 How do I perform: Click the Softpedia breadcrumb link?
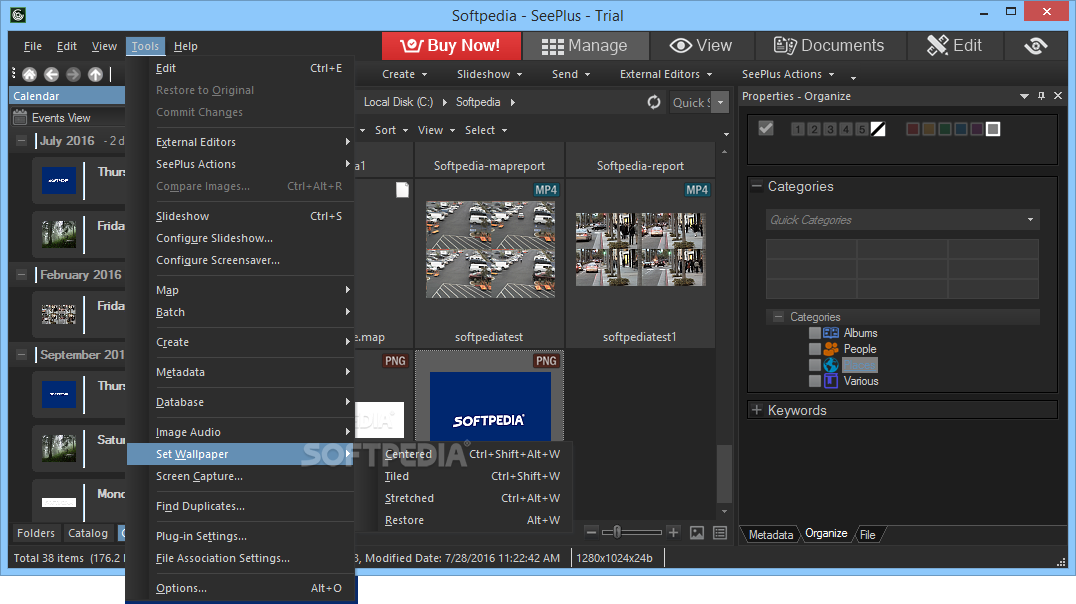(x=478, y=102)
